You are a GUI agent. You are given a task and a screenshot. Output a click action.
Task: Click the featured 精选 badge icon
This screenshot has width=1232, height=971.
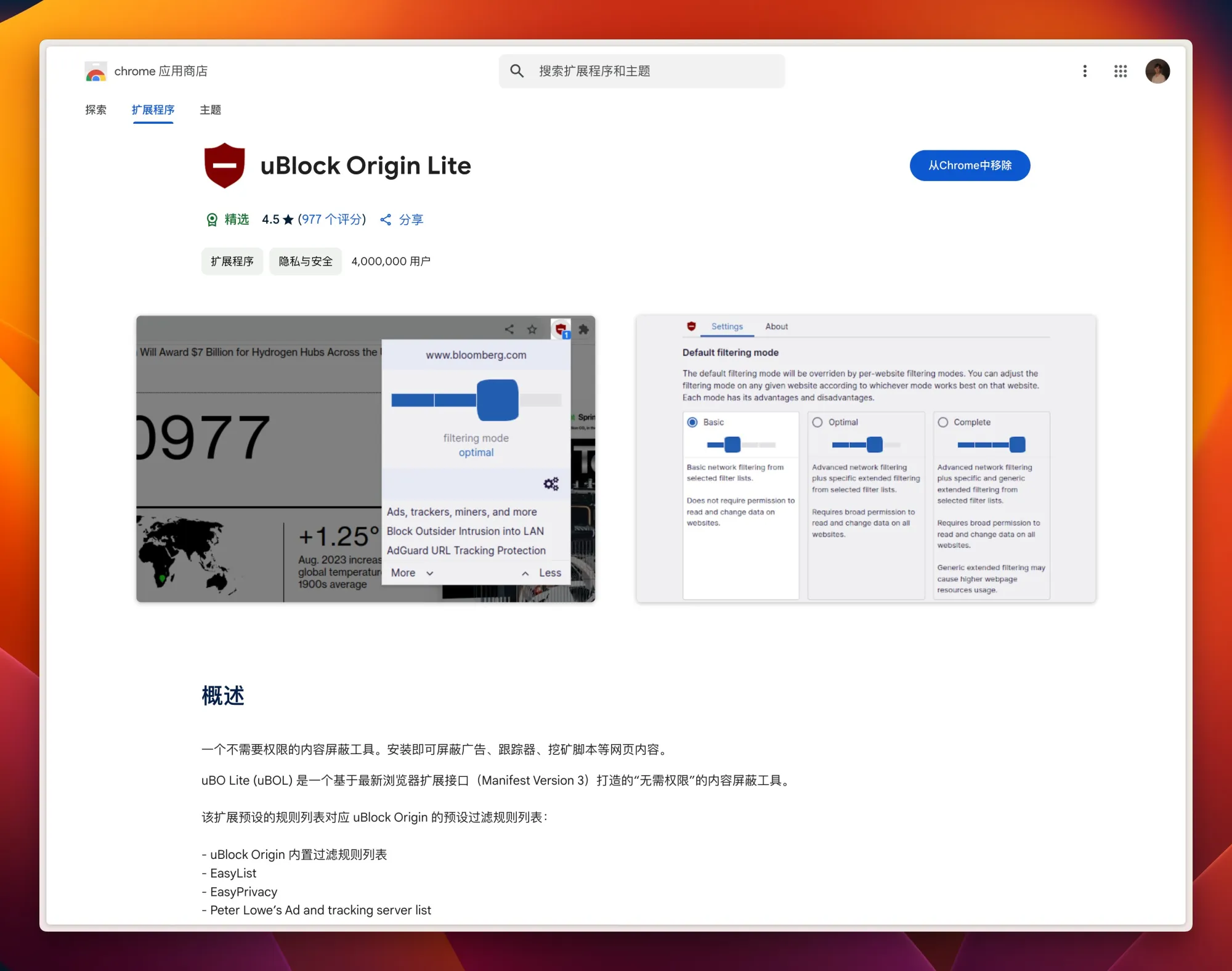click(x=212, y=220)
